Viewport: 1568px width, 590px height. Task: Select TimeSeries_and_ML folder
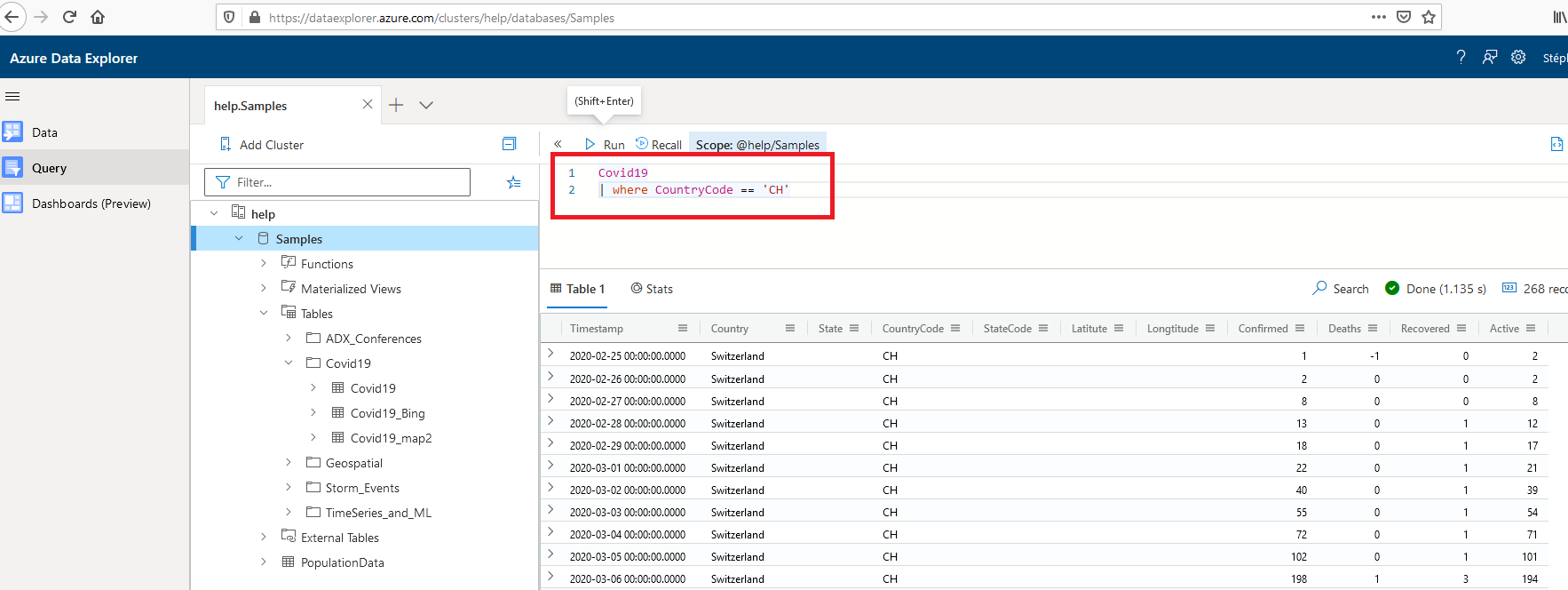[378, 513]
